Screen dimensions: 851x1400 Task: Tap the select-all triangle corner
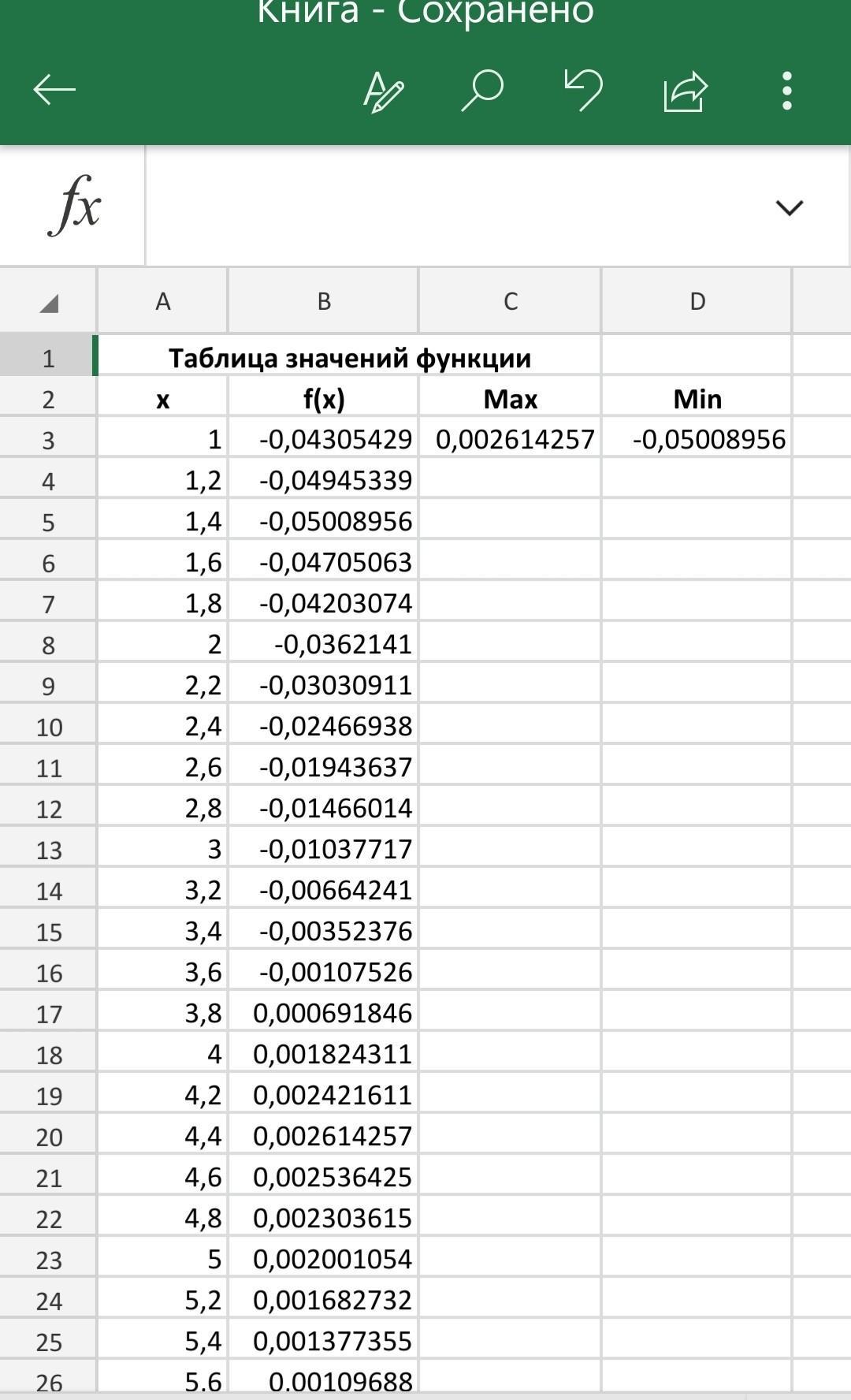click(x=48, y=302)
